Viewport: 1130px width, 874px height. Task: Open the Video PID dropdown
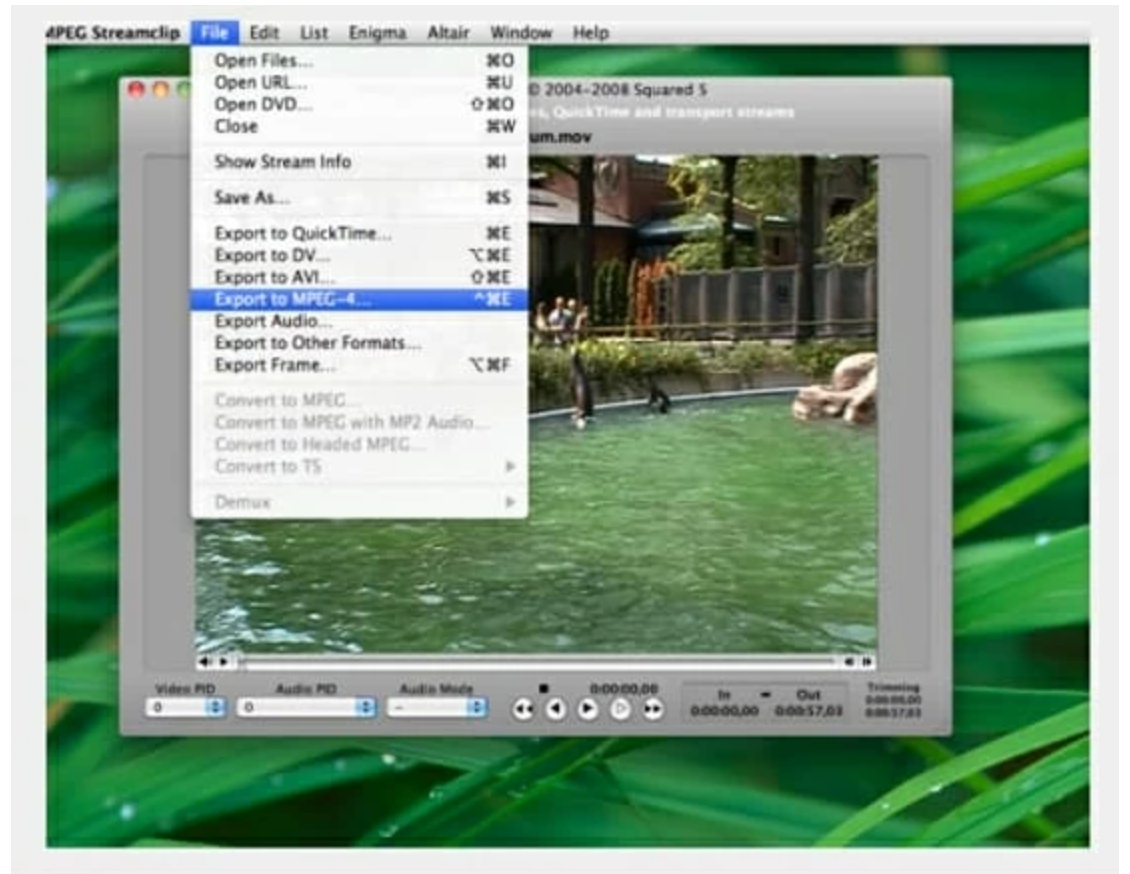(x=186, y=708)
